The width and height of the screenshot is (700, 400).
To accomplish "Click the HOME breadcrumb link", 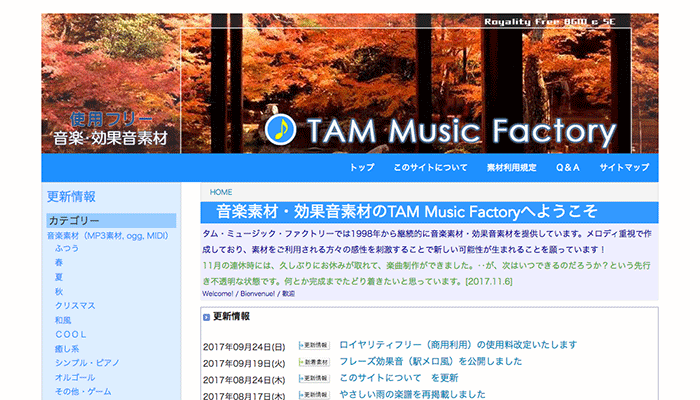I will [x=221, y=192].
